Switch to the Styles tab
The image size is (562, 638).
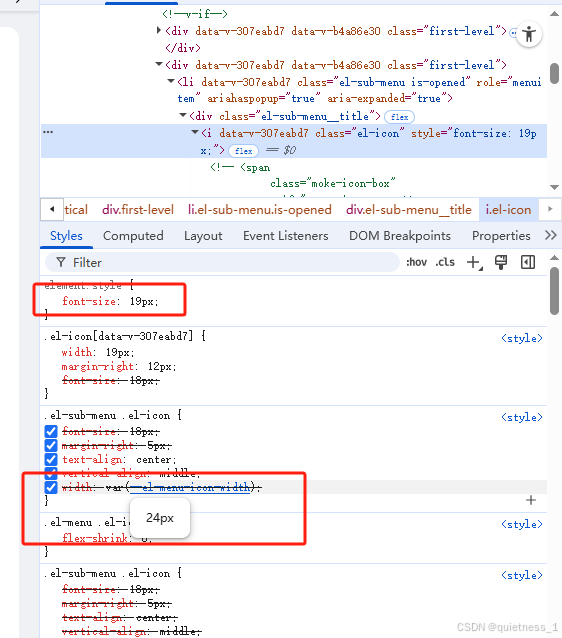[x=66, y=236]
